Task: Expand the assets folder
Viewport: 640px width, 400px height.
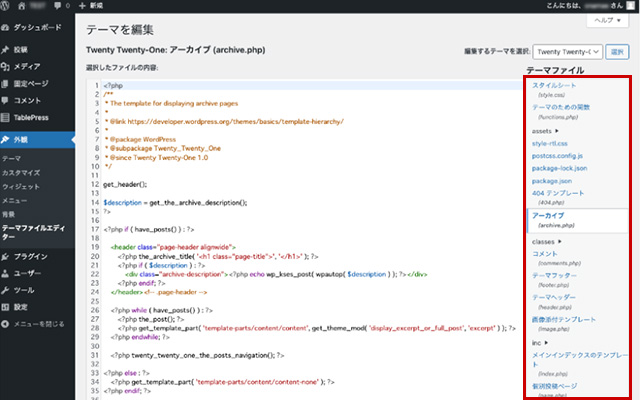Action: [x=545, y=131]
